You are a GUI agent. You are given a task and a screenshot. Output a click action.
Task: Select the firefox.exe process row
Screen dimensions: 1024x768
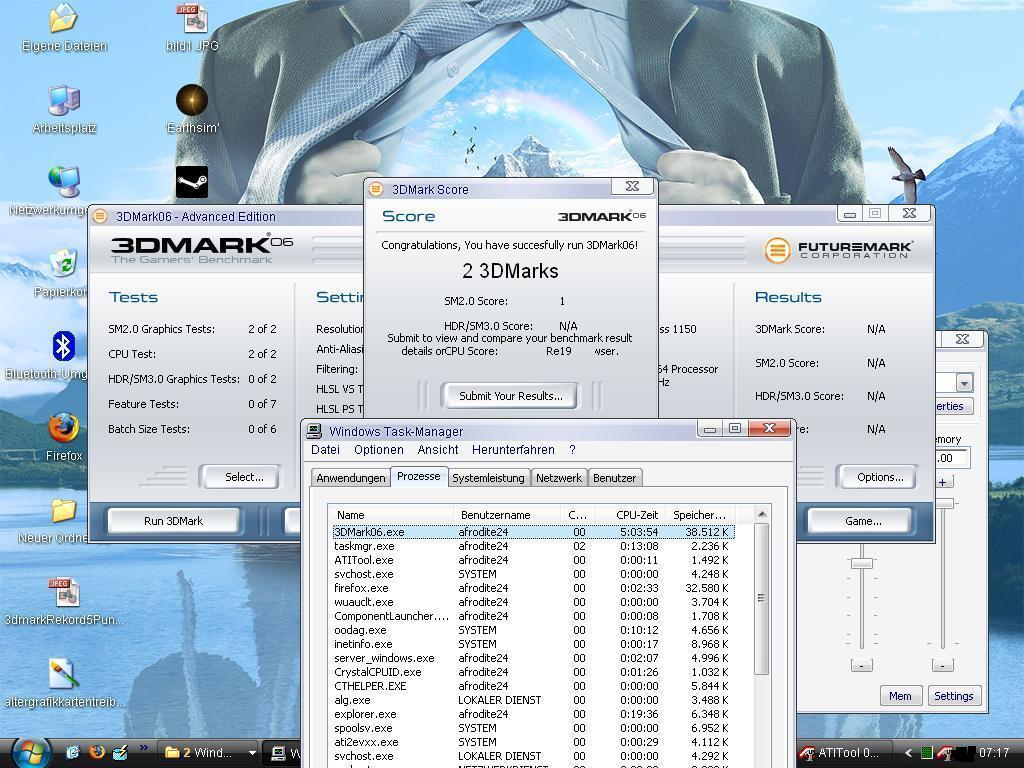click(533, 588)
